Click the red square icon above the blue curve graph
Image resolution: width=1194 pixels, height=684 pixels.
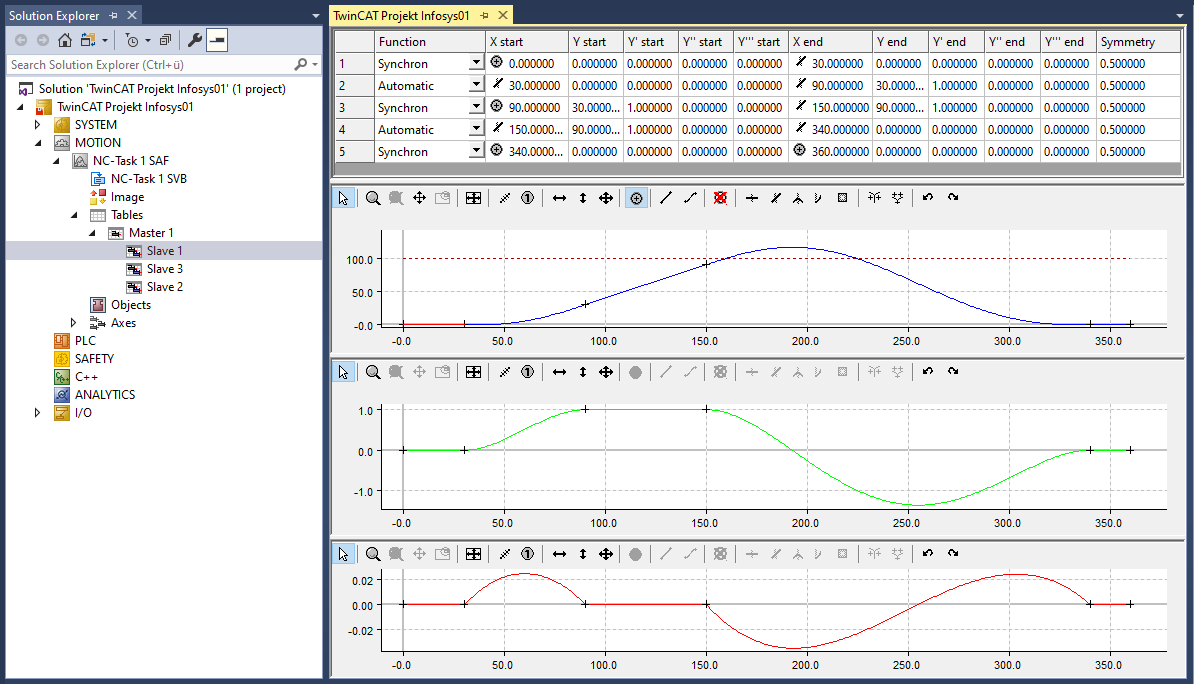[x=842, y=198]
